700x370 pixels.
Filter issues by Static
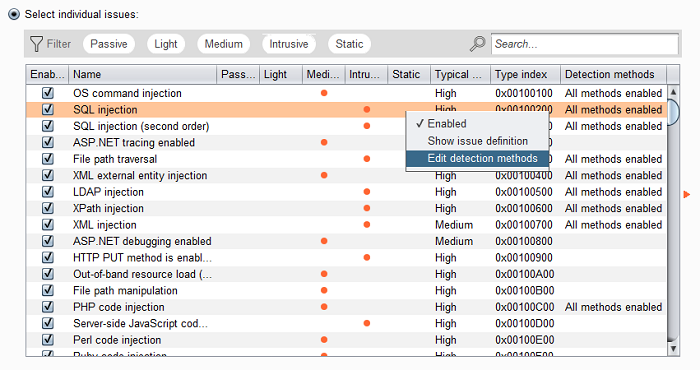[349, 44]
